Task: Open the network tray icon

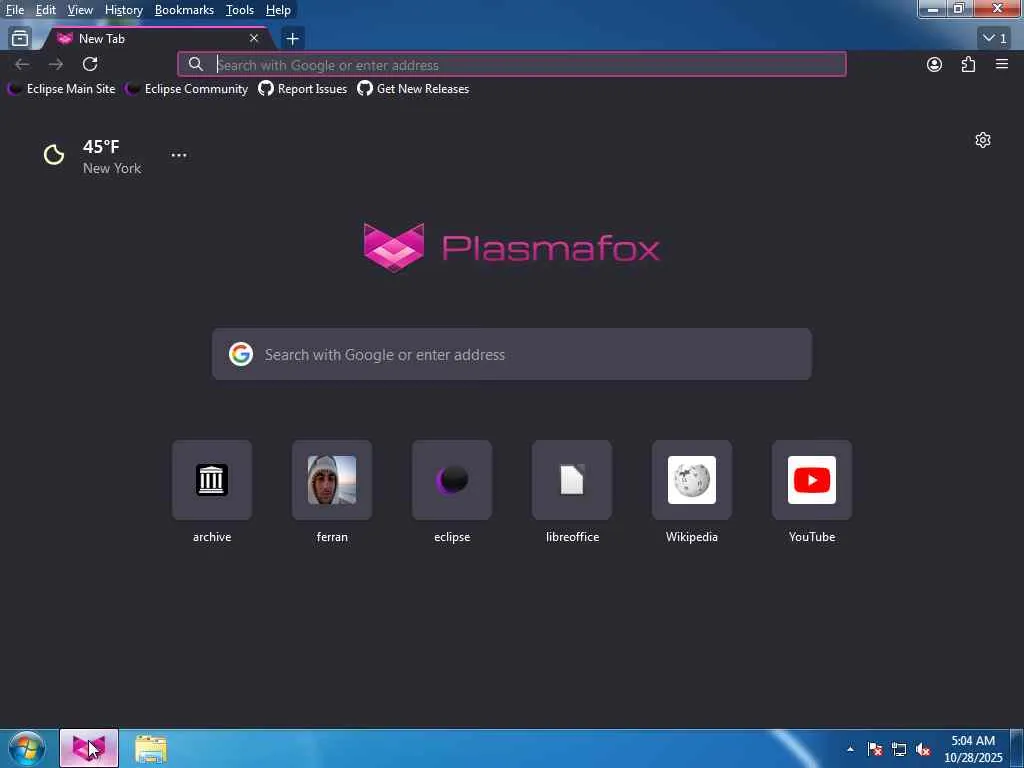Action: click(x=899, y=749)
